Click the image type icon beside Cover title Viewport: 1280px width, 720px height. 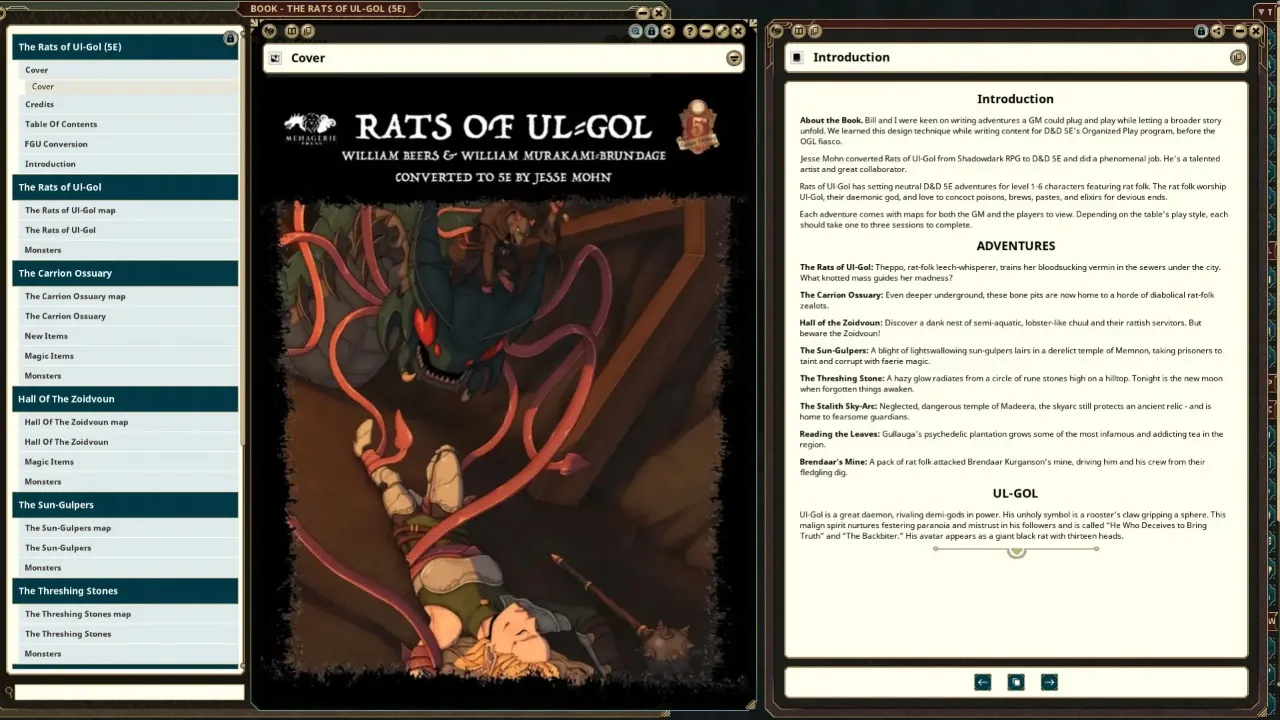pos(276,58)
